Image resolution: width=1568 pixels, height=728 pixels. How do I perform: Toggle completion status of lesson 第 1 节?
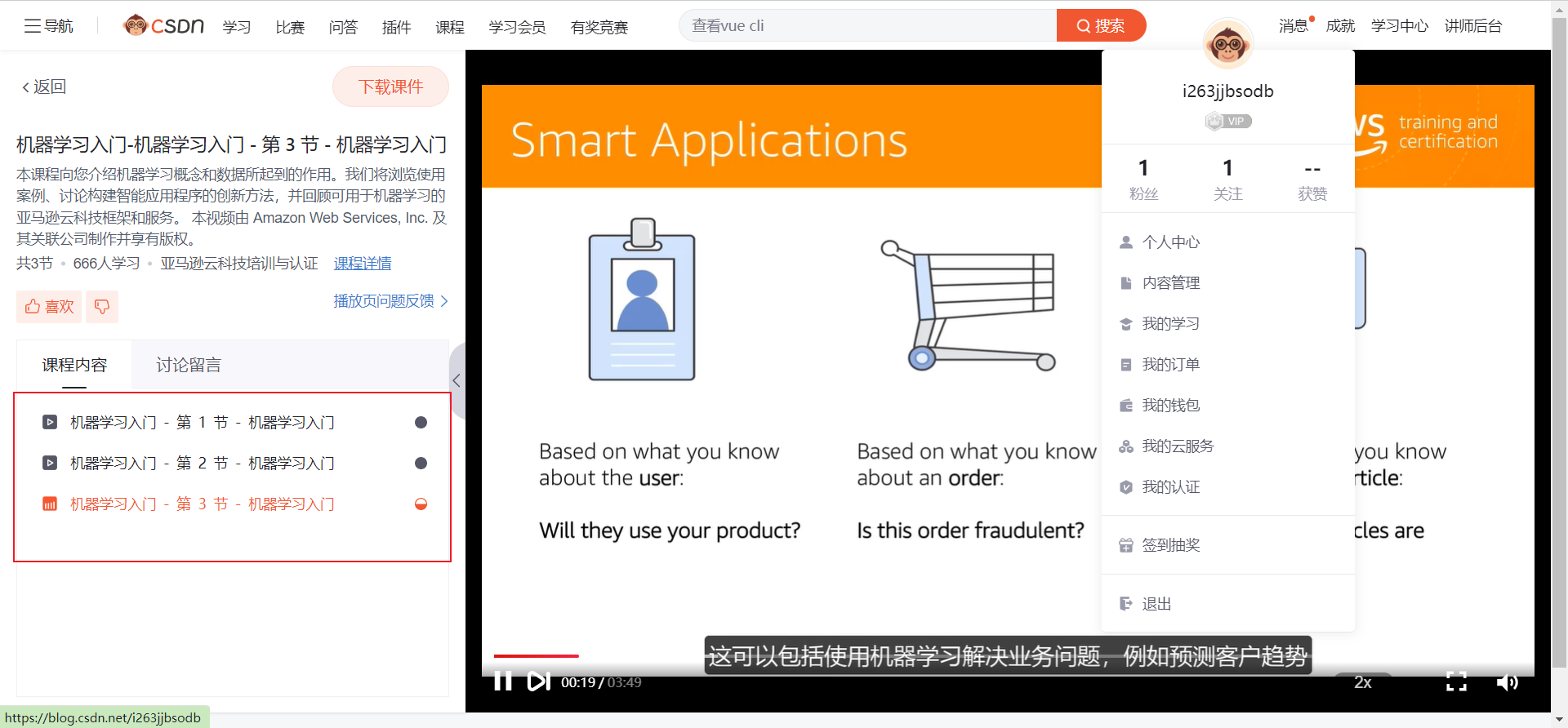421,423
